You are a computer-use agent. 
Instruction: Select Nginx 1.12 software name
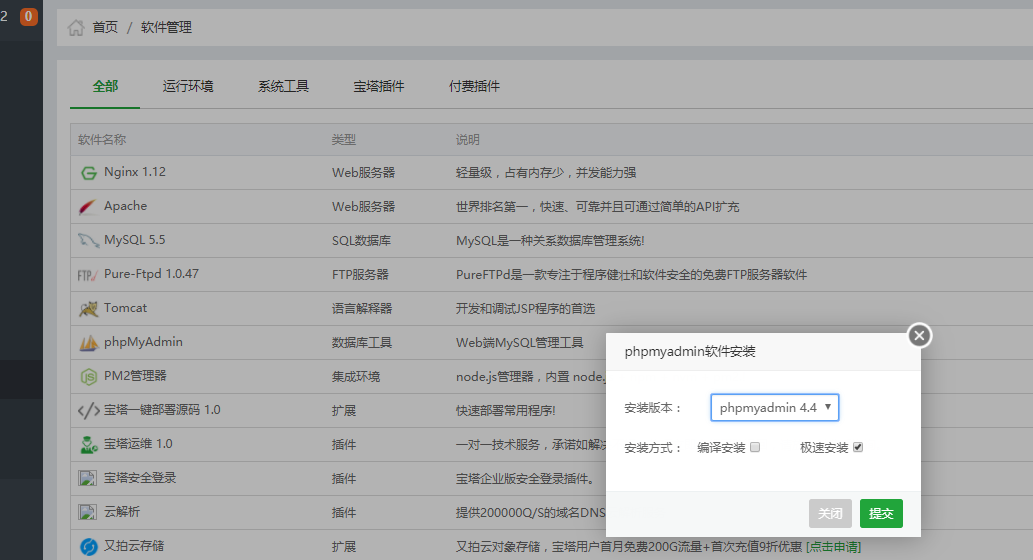coord(135,172)
